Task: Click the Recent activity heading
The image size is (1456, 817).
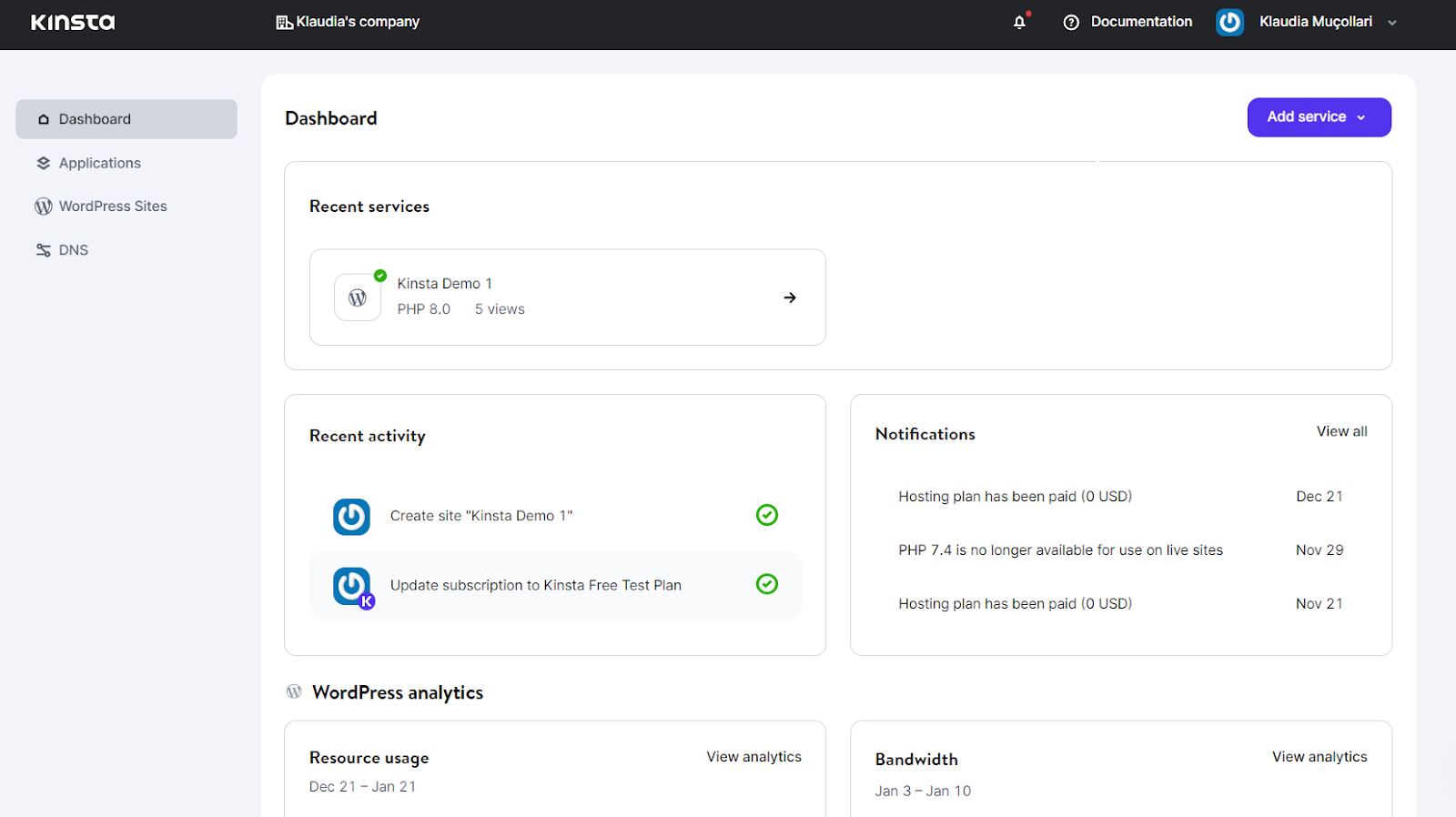Action: (368, 436)
